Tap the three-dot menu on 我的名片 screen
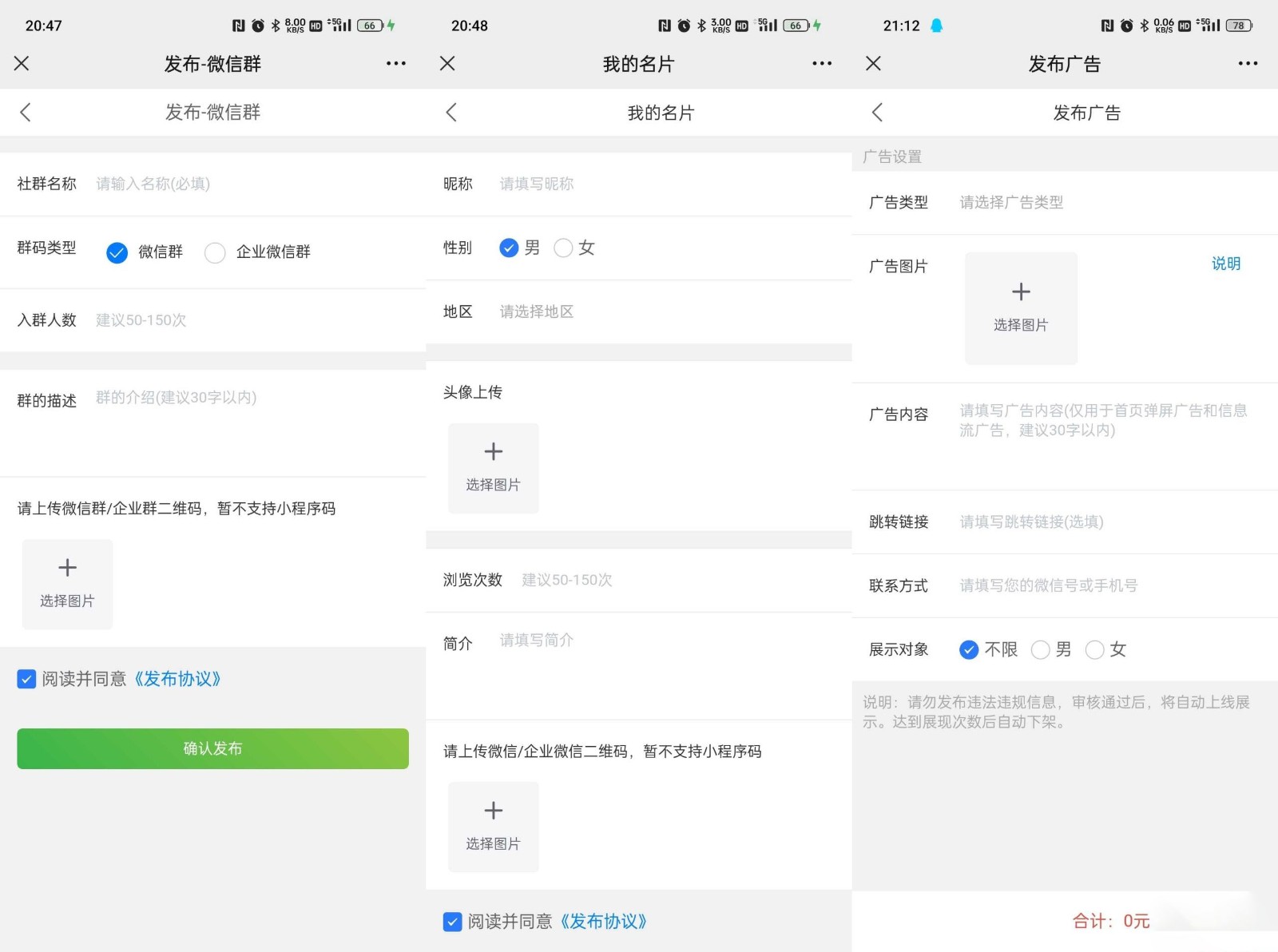 point(822,64)
